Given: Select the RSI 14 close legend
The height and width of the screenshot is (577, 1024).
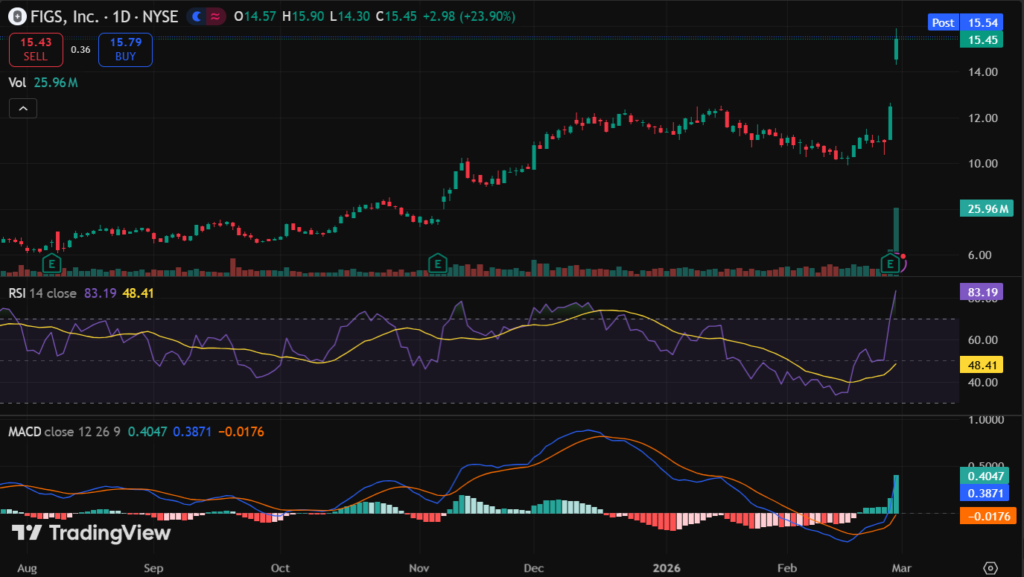Looking at the screenshot, I should click(44, 293).
